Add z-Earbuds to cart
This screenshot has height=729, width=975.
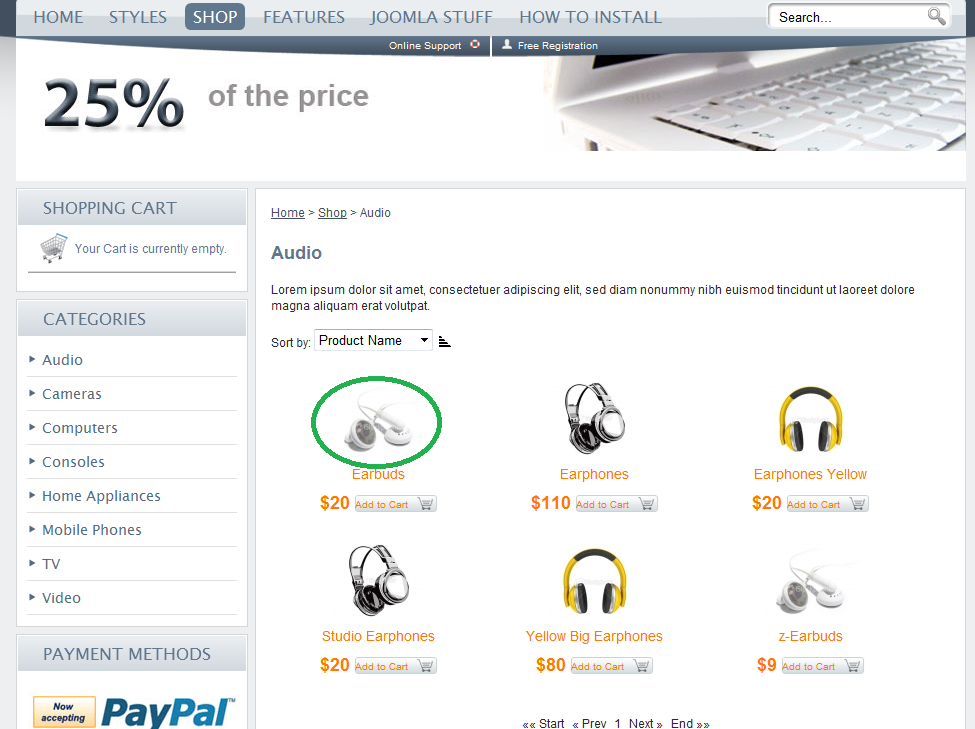click(x=822, y=666)
